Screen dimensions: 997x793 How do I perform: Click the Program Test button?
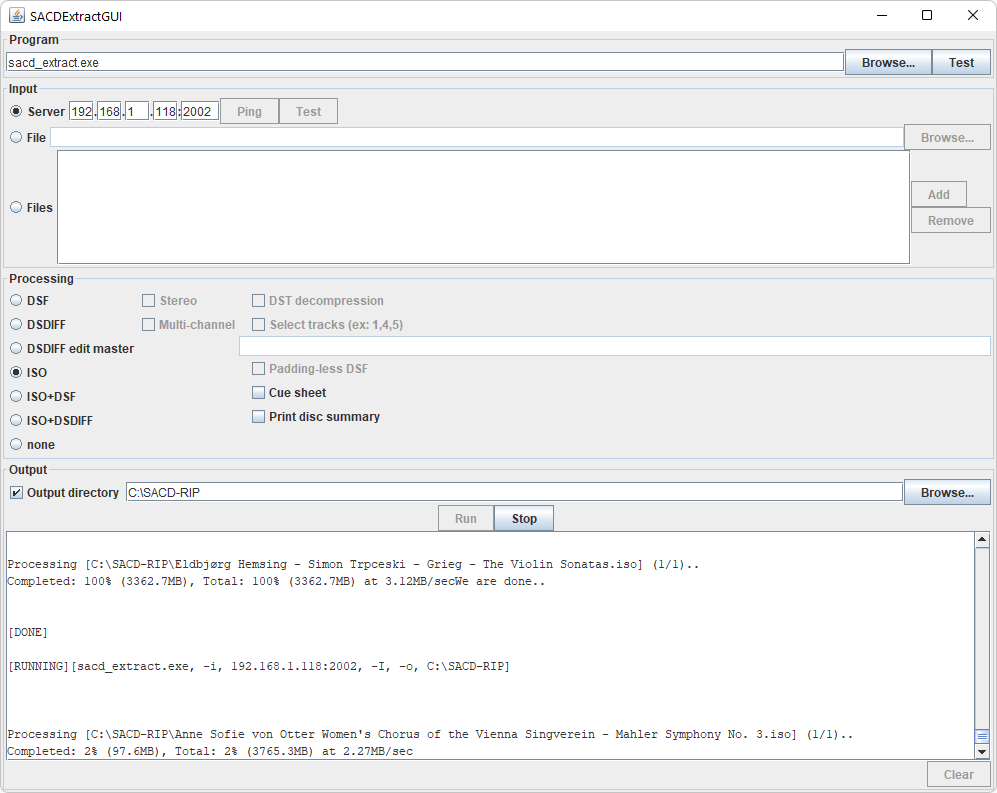point(961,62)
